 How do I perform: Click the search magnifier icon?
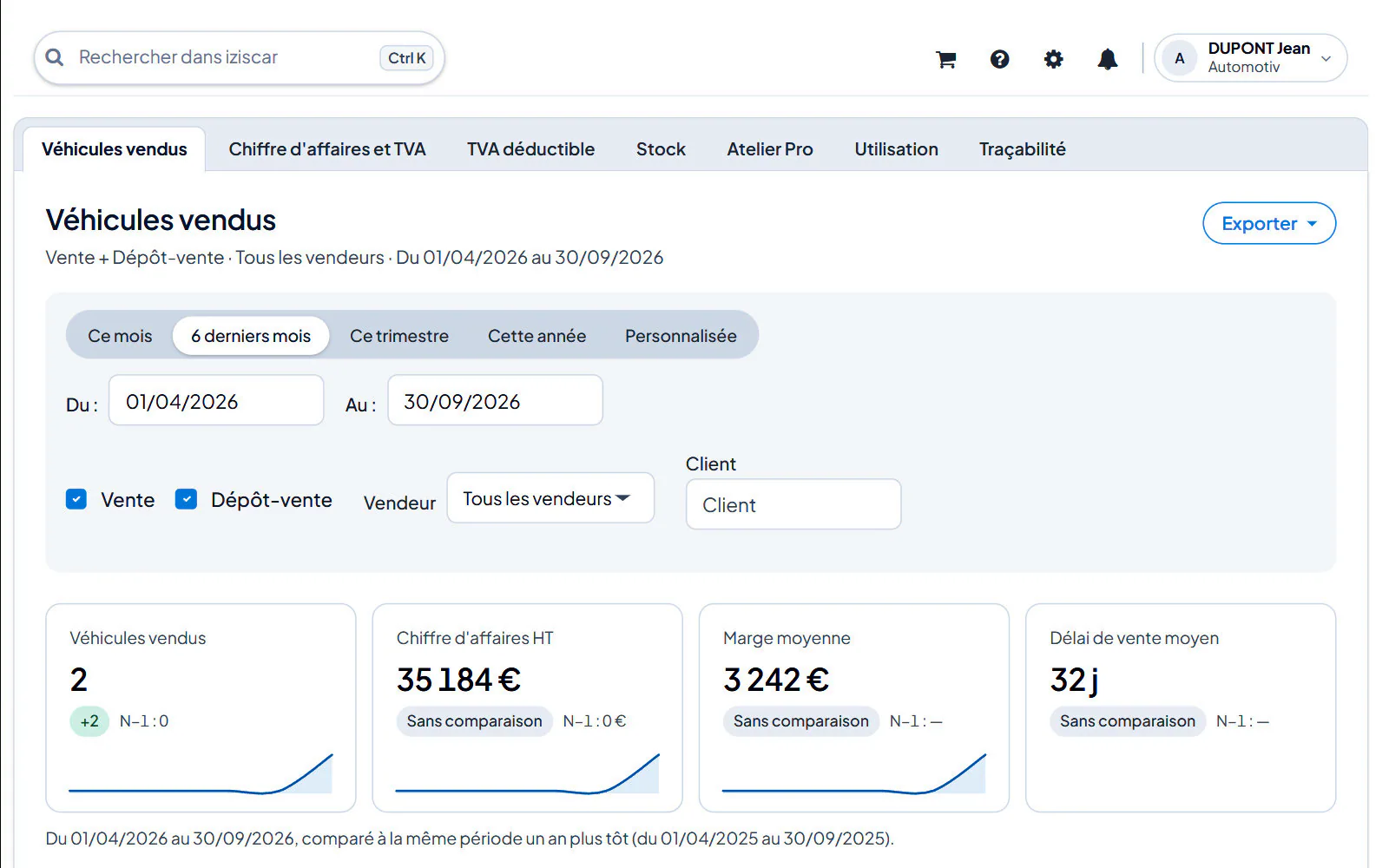55,57
